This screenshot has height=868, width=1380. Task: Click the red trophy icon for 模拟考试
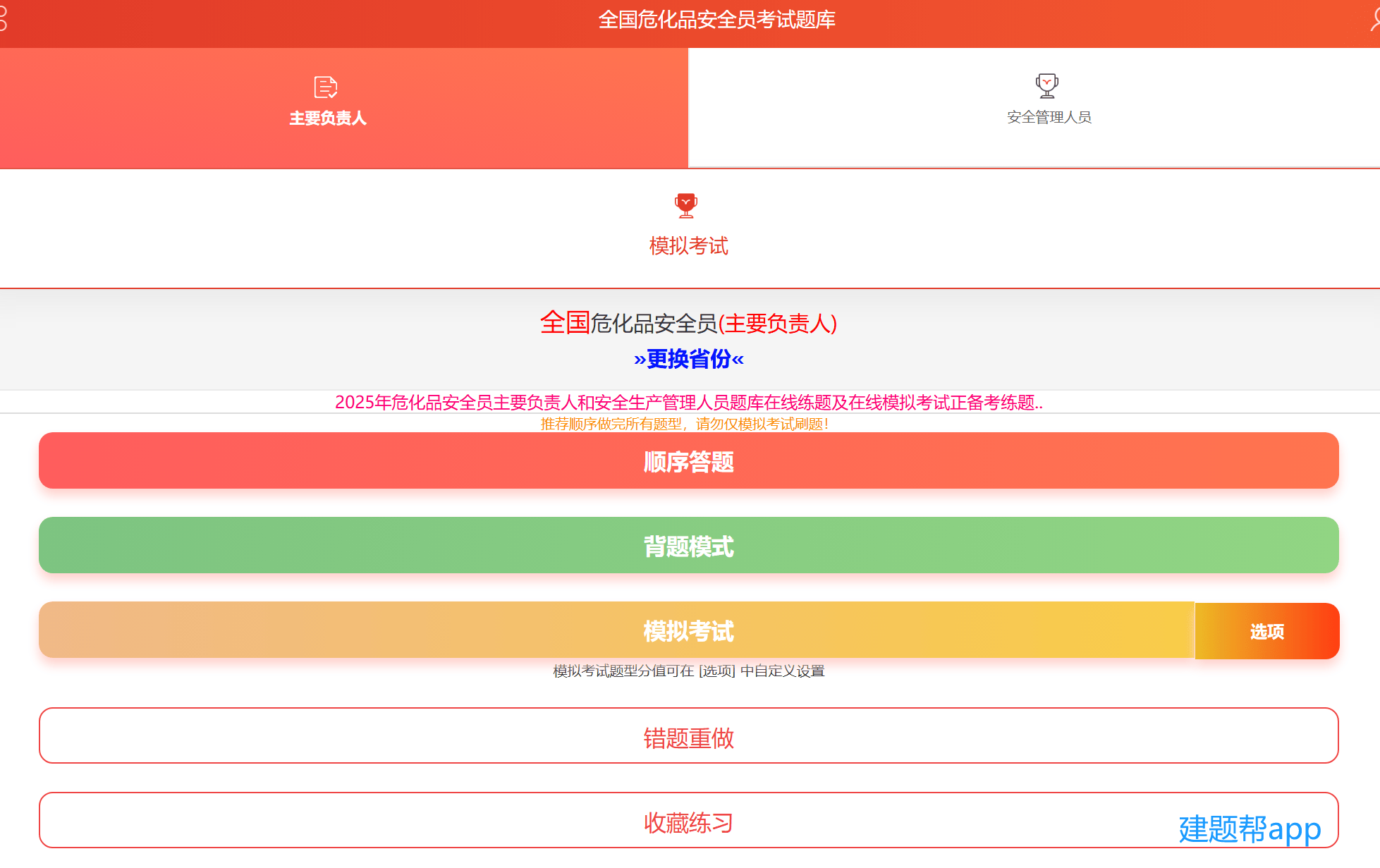686,206
